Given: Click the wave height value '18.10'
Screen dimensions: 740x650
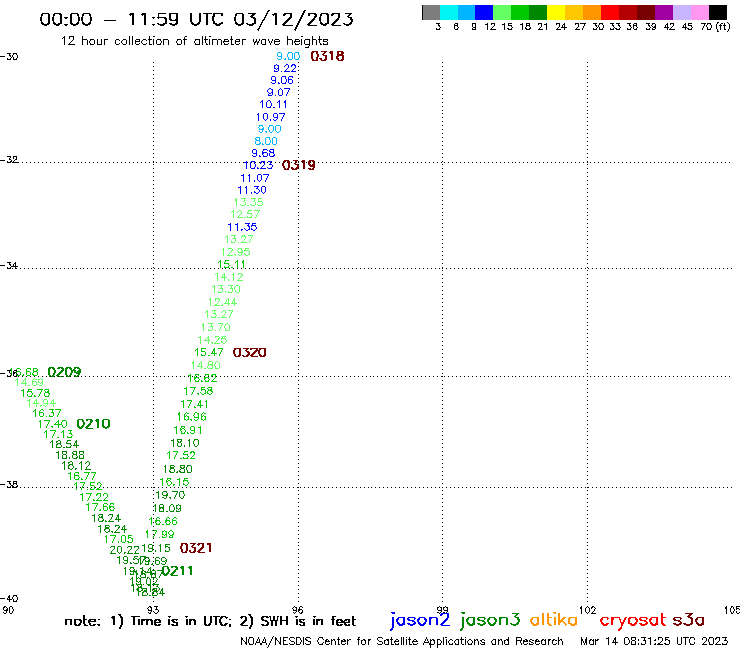Looking at the screenshot, I should 185,443.
